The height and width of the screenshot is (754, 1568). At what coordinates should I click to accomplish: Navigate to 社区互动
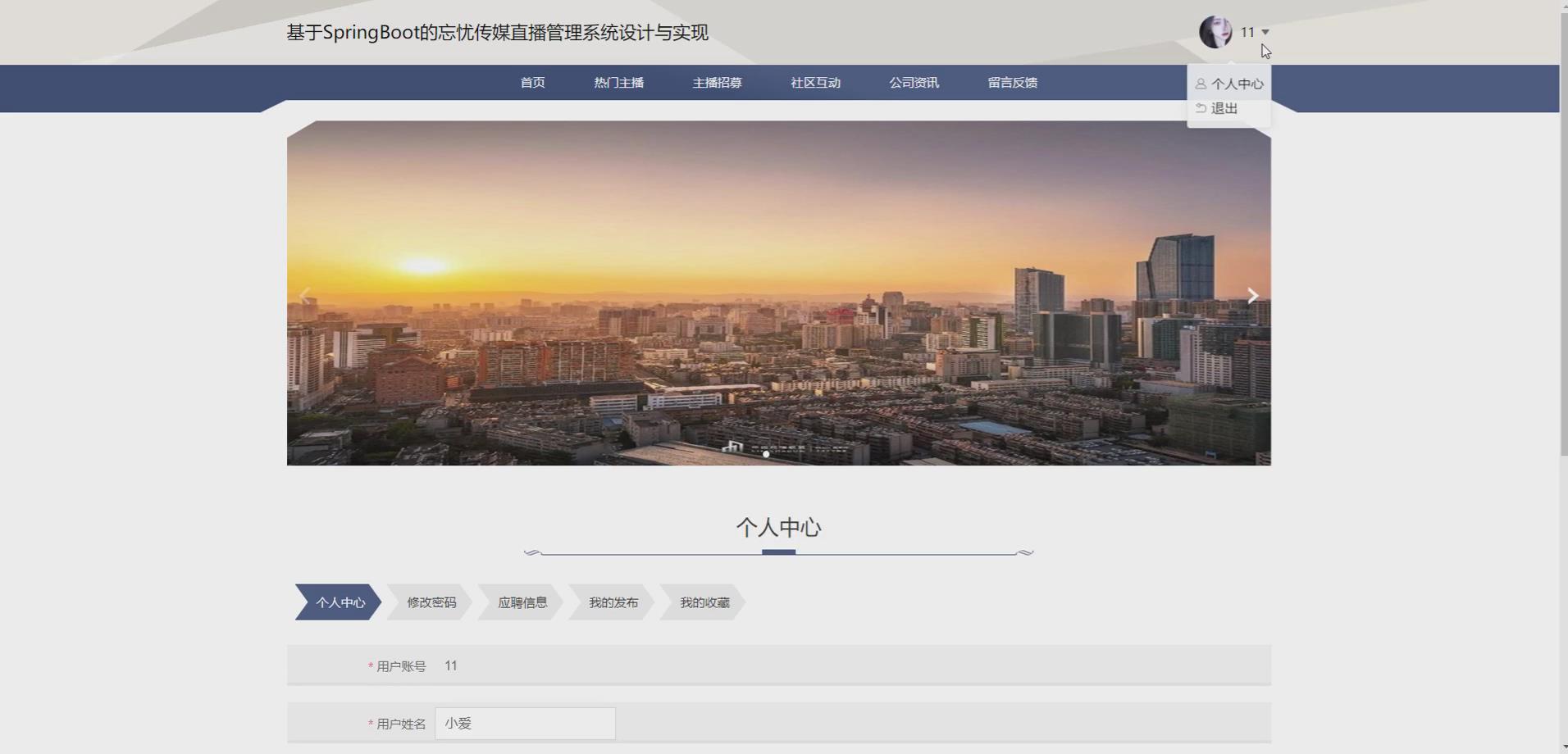pos(816,83)
